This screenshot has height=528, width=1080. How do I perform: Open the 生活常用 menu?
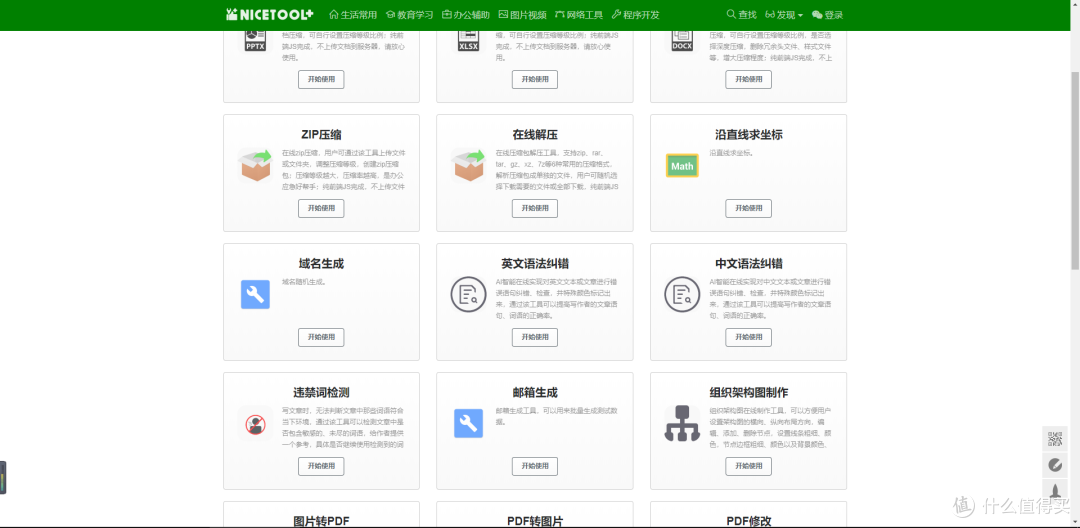353,14
